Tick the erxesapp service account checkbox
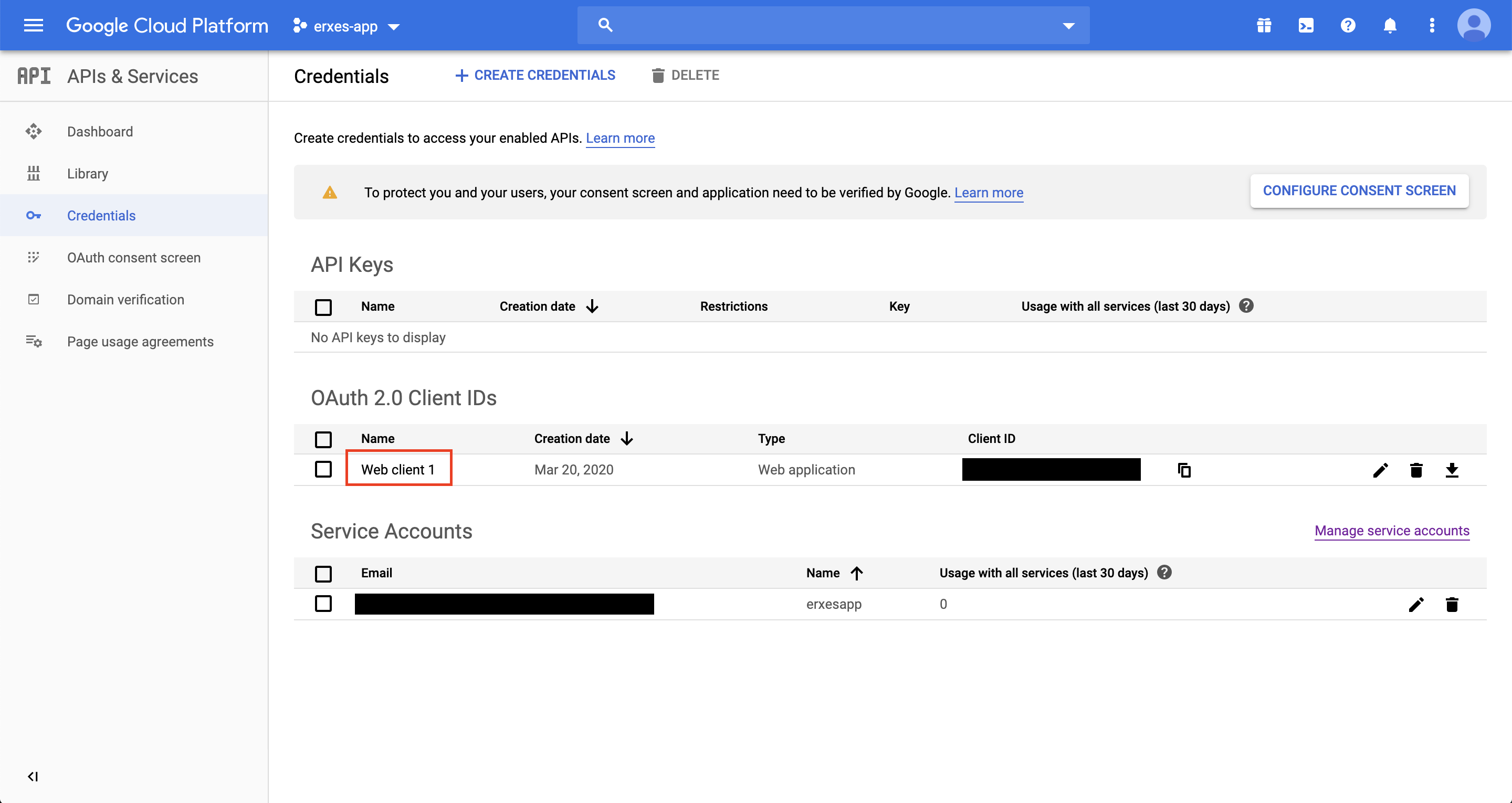This screenshot has height=803, width=1512. pyautogui.click(x=323, y=604)
